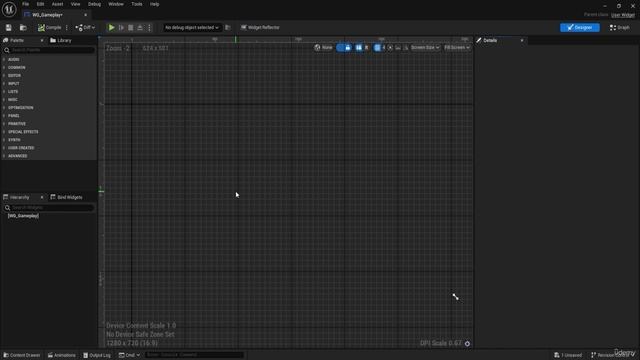Open the debug object selector dropdown
Image resolution: width=640 pixels, height=360 pixels.
pos(191,27)
